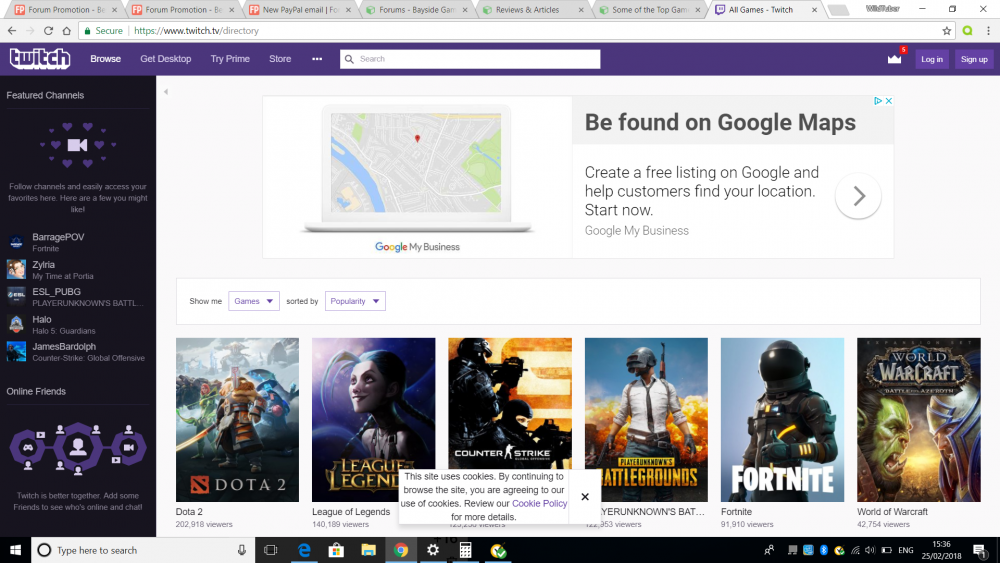The width and height of the screenshot is (1000, 563).
Task: Click the Twitch search field
Action: click(470, 59)
